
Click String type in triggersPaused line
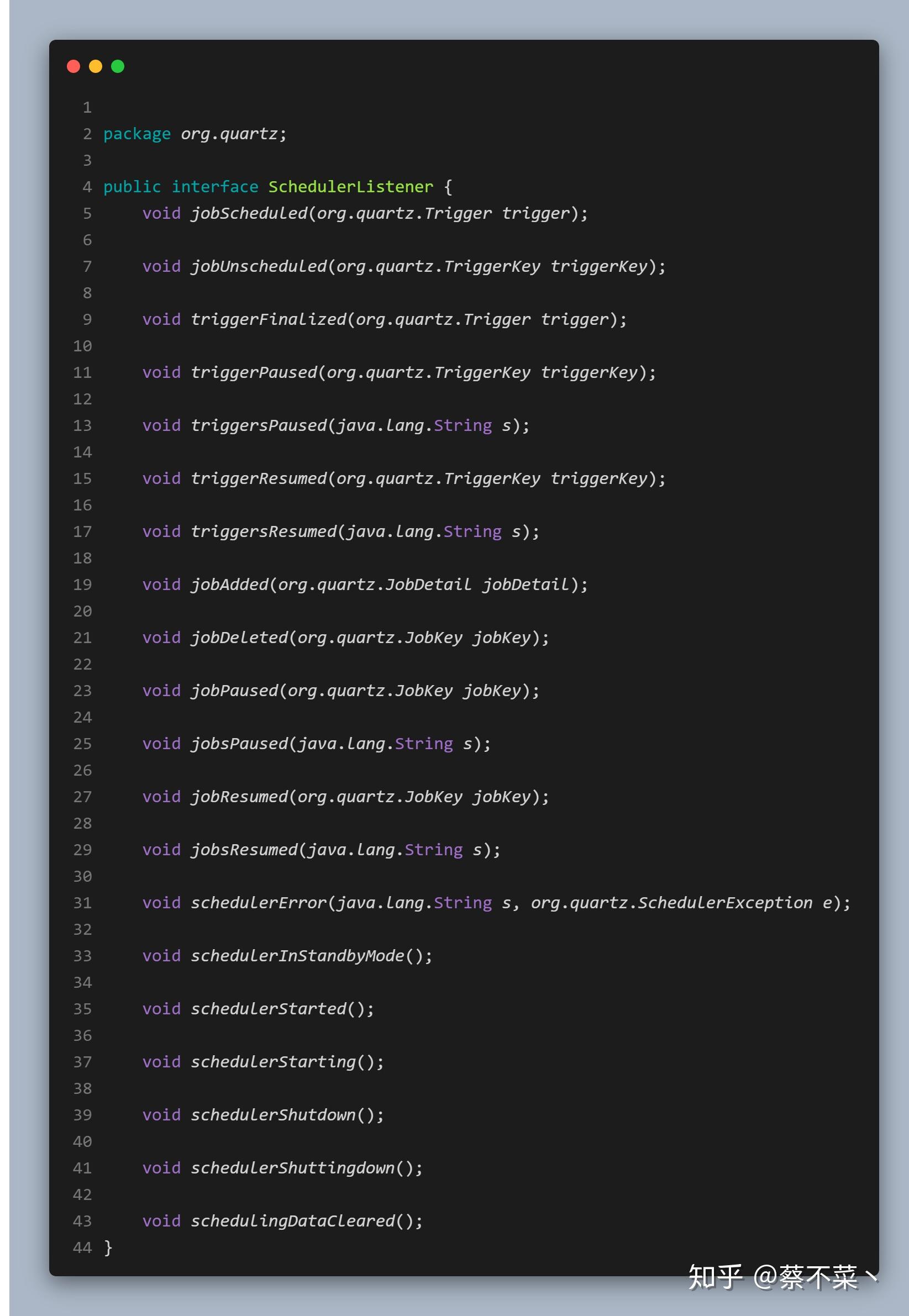point(463,425)
